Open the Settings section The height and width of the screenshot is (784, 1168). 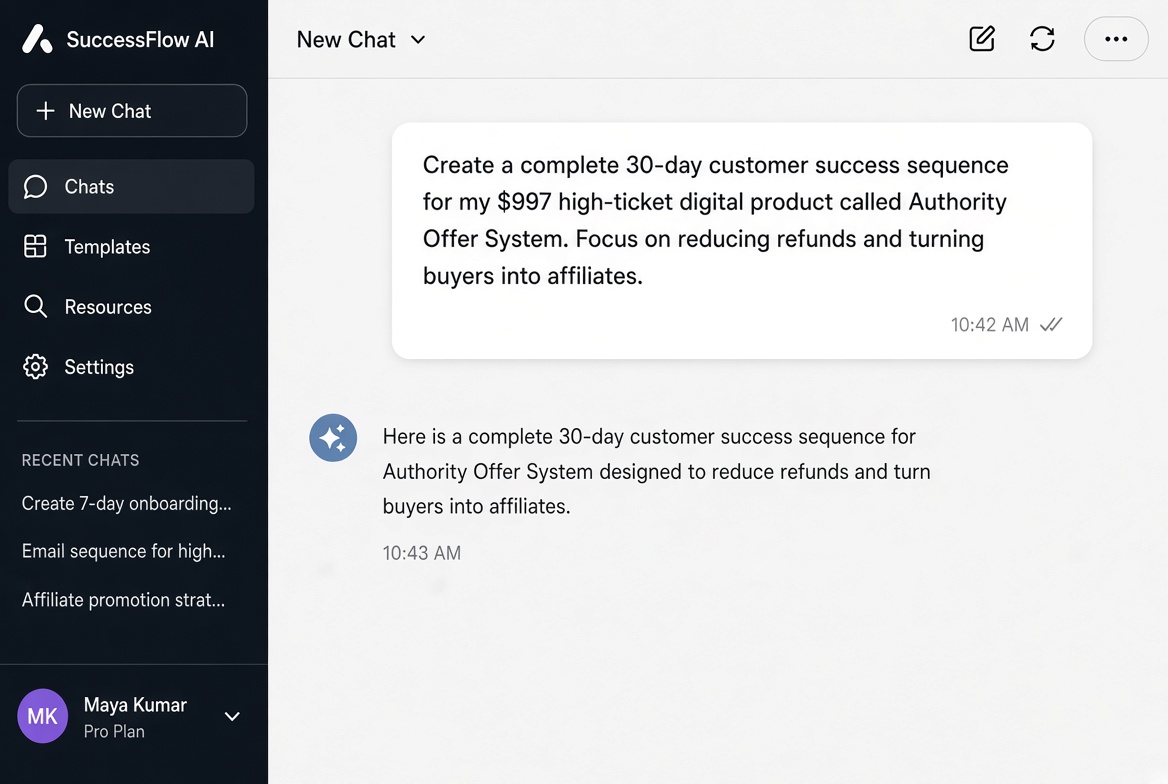point(131,367)
